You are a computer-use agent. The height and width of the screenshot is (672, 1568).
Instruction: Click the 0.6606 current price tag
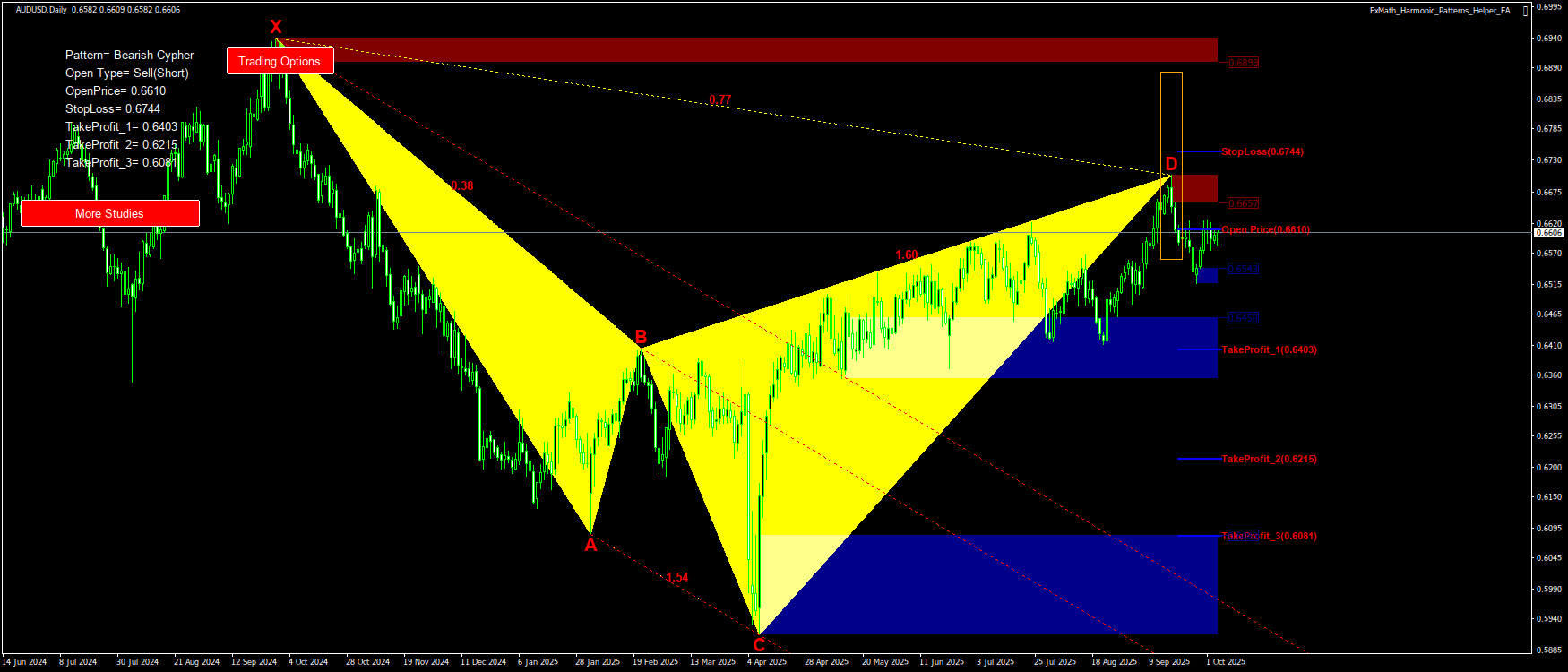pyautogui.click(x=1549, y=233)
